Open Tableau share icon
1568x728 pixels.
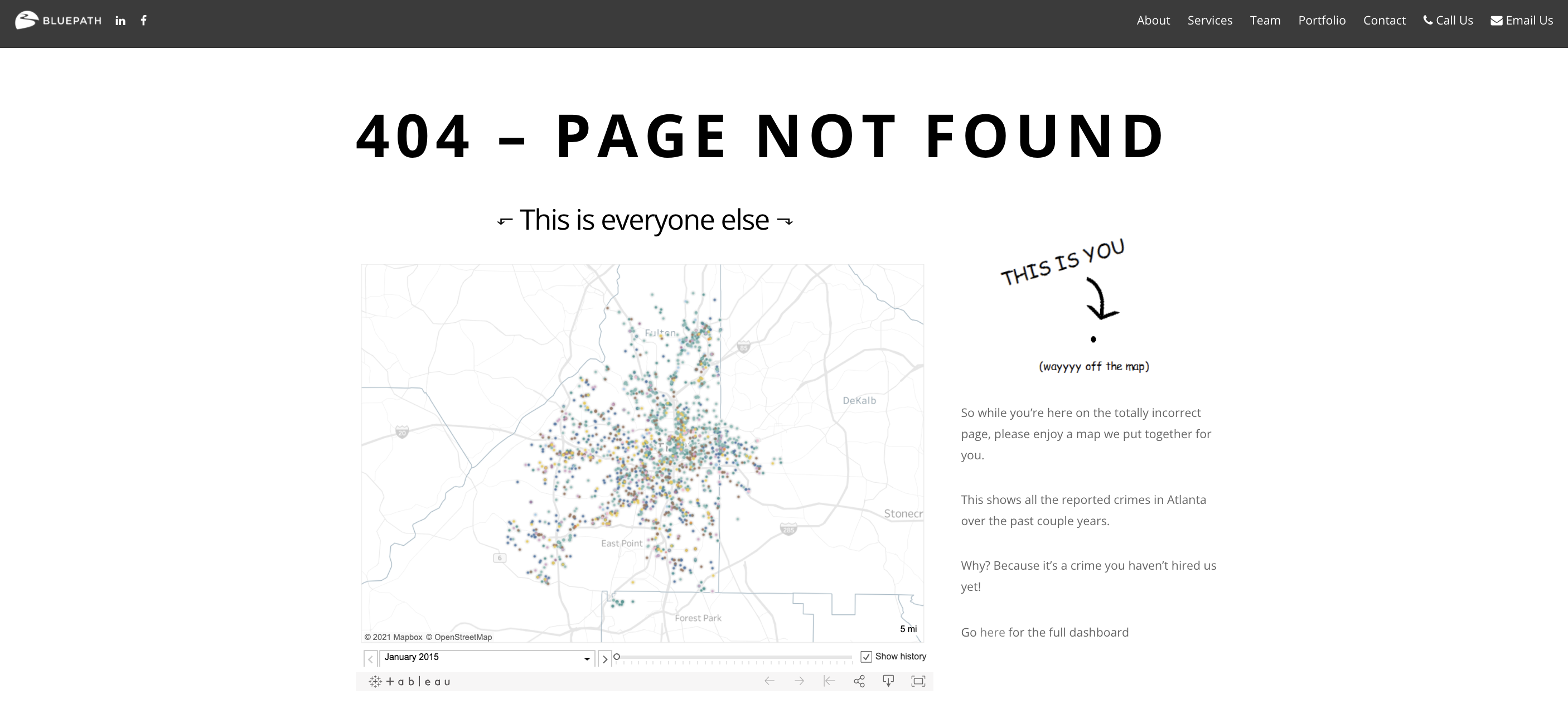[x=859, y=681]
